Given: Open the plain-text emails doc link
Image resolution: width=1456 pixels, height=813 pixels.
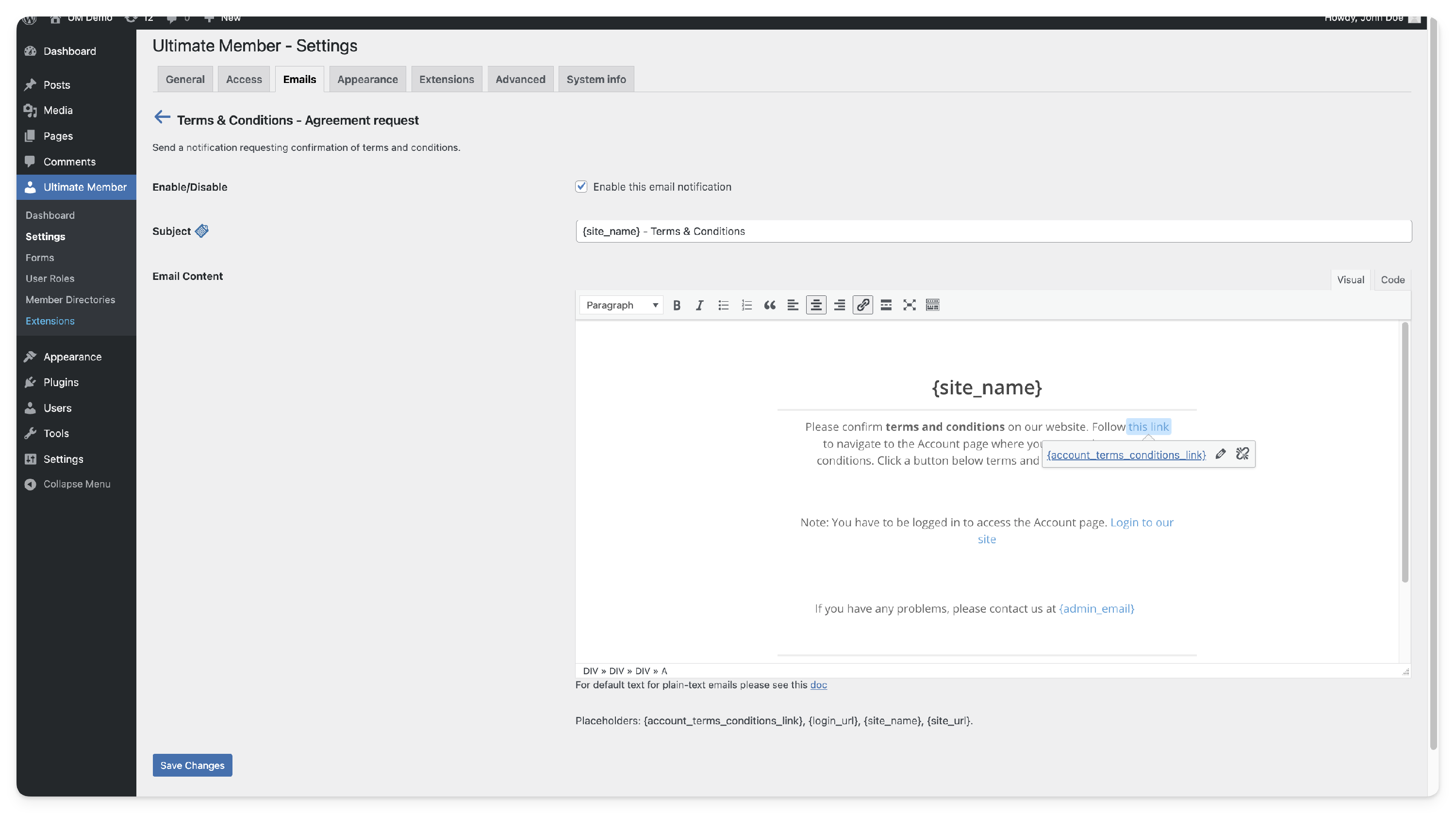Looking at the screenshot, I should pos(818,685).
